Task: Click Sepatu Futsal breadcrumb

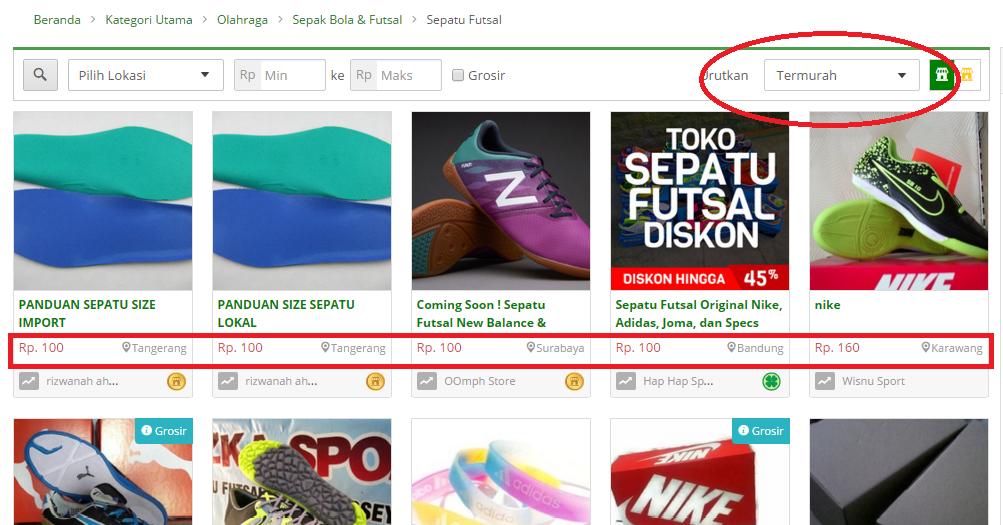Action: (464, 20)
